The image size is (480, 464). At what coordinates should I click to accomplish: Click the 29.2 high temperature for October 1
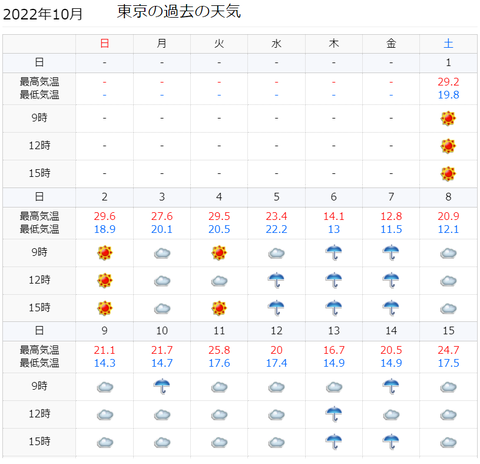pos(448,82)
